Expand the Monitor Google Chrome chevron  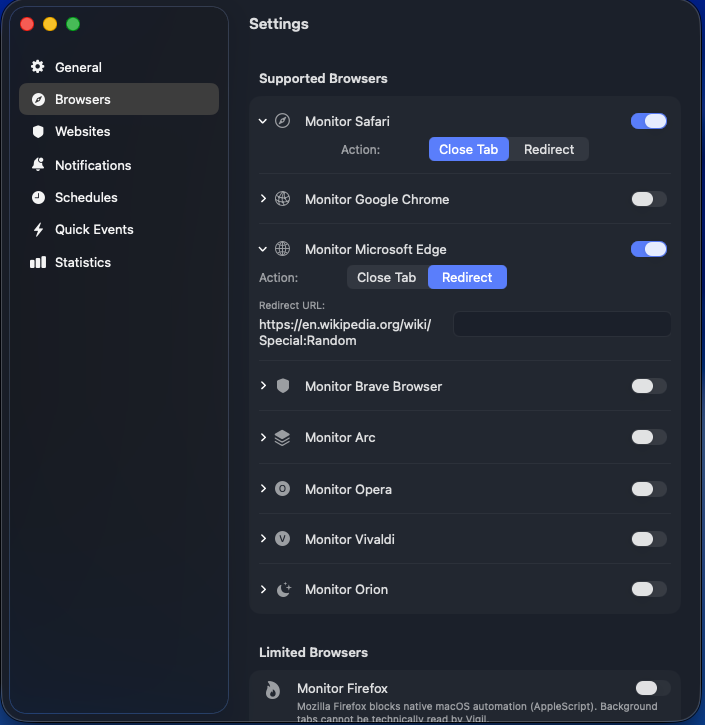(x=263, y=199)
